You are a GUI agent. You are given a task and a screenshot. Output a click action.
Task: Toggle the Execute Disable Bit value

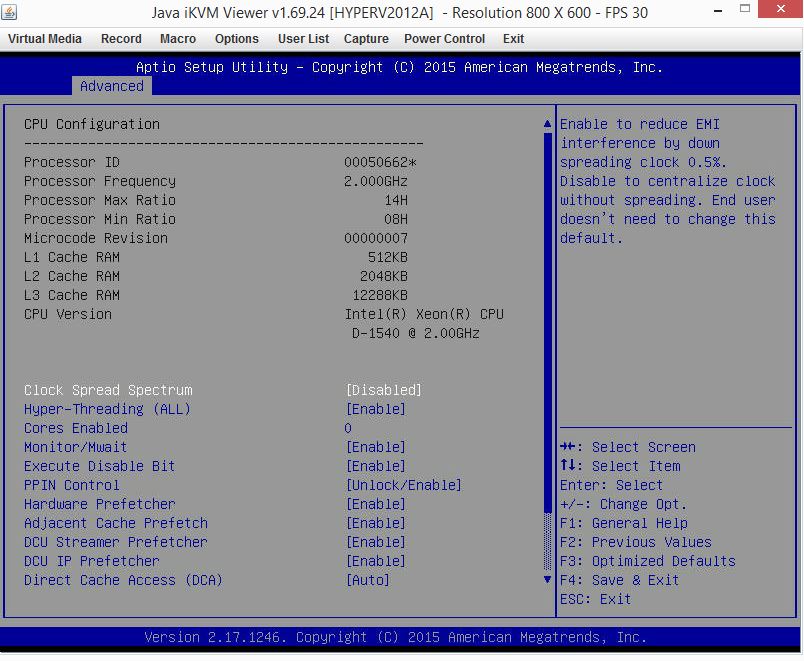pyautogui.click(x=376, y=466)
